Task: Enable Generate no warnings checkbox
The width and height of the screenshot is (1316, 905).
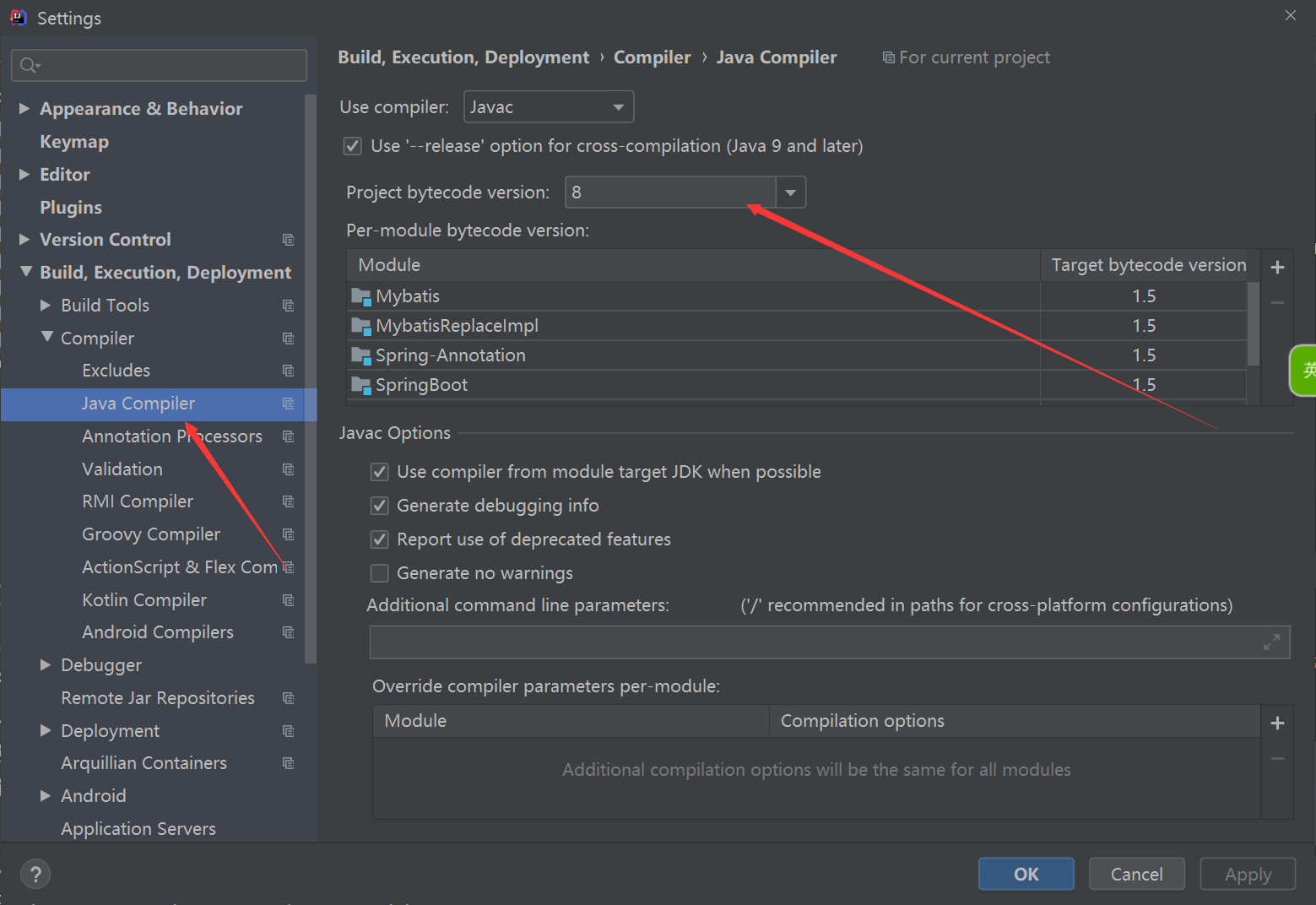Action: coord(380,573)
